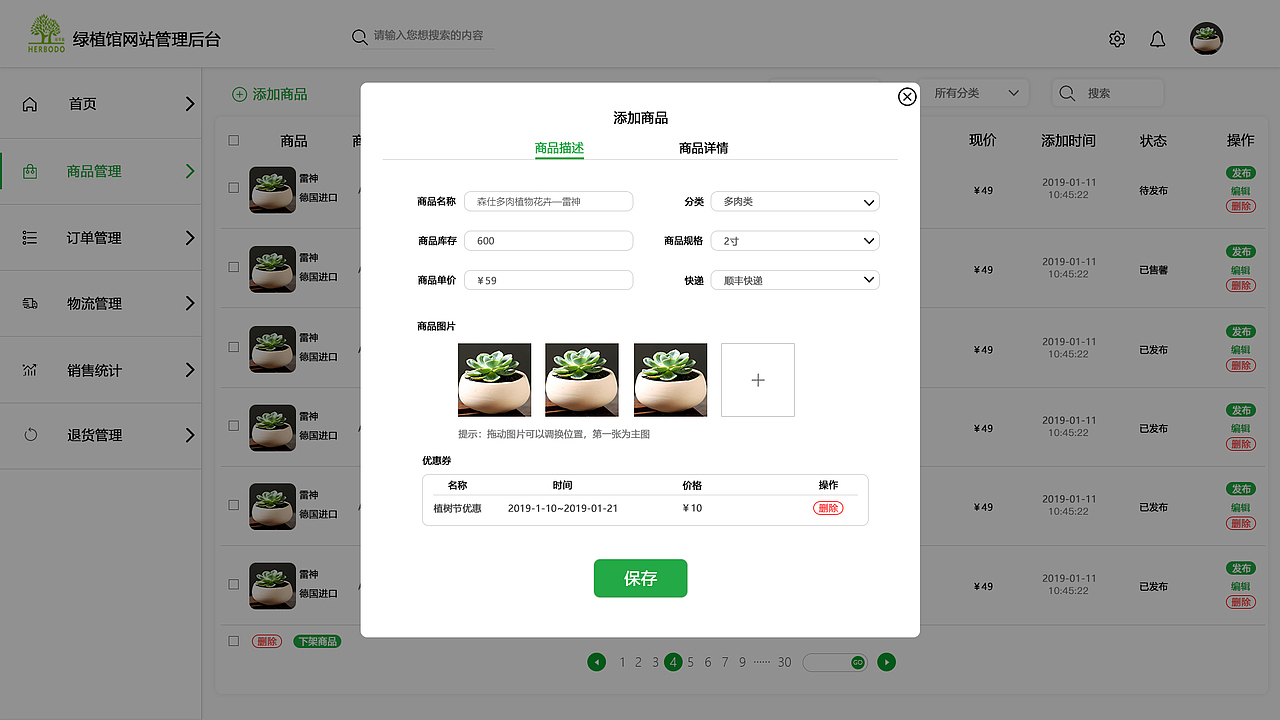1280x720 pixels.
Task: Click the plus tile to add a product image
Action: pos(757,380)
